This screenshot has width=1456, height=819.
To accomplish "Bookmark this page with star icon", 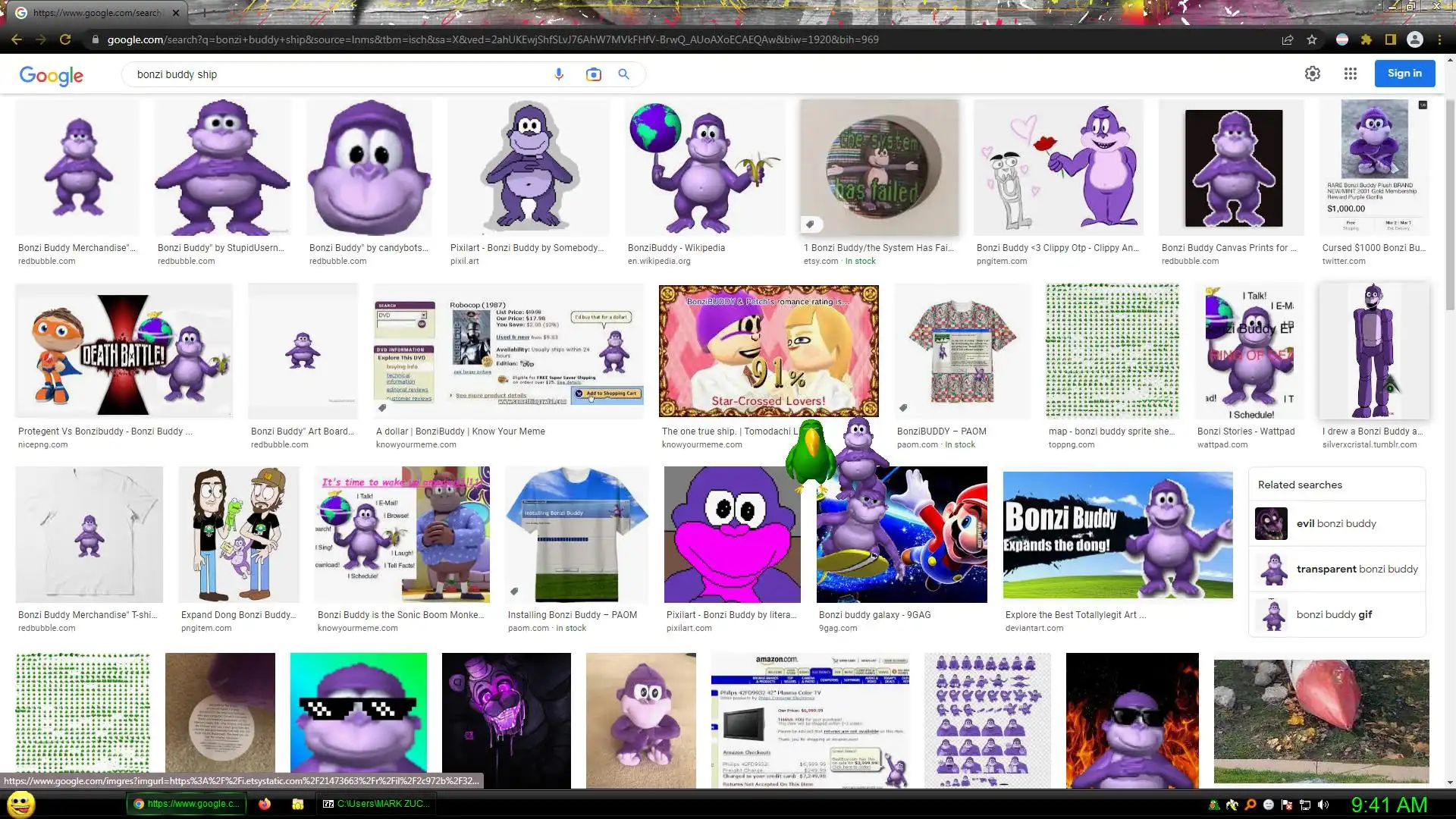I will (x=1312, y=39).
